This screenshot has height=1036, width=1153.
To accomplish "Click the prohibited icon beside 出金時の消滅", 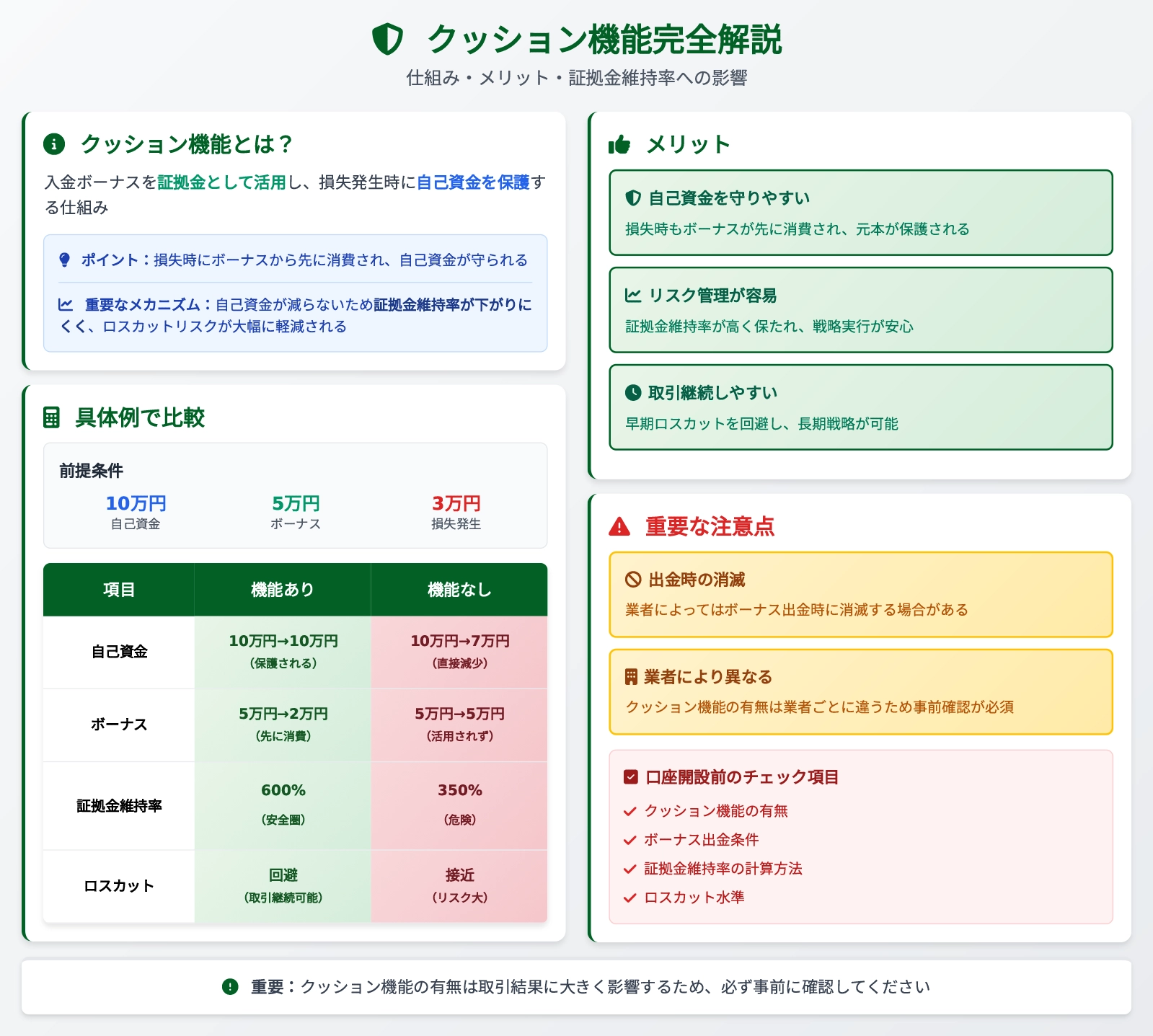I will click(x=632, y=580).
